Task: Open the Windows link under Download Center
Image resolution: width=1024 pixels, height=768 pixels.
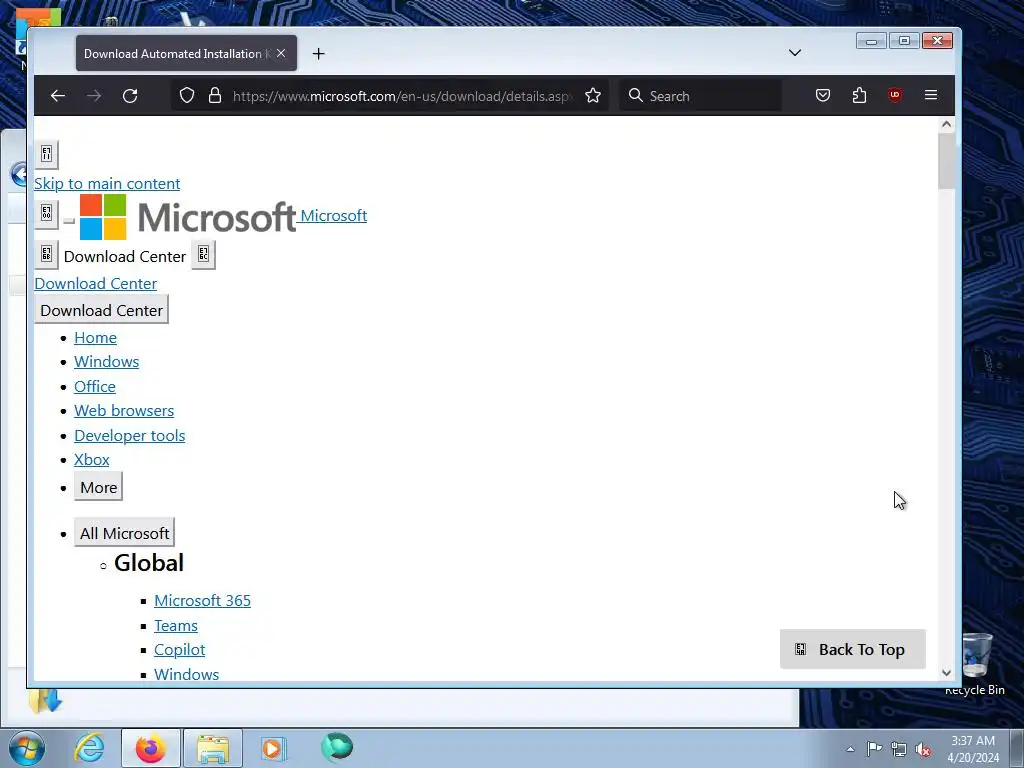Action: point(106,362)
